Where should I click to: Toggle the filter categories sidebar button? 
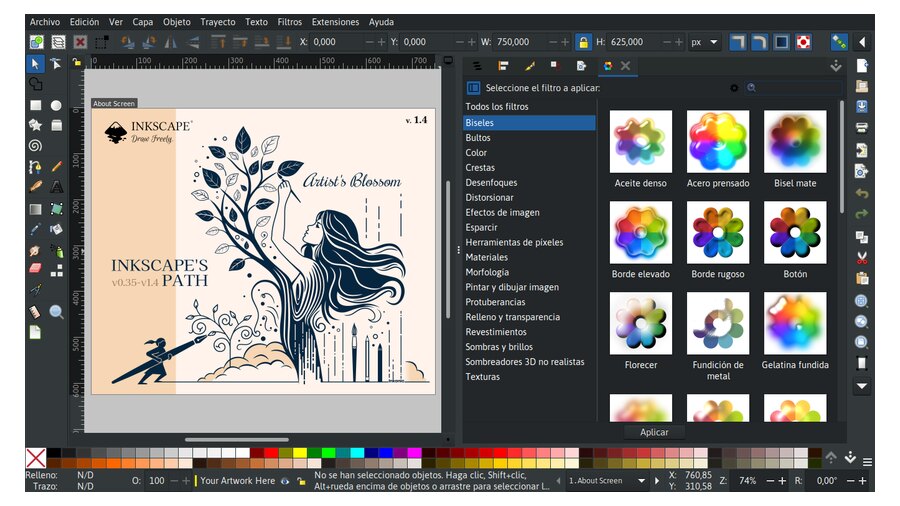[473, 88]
